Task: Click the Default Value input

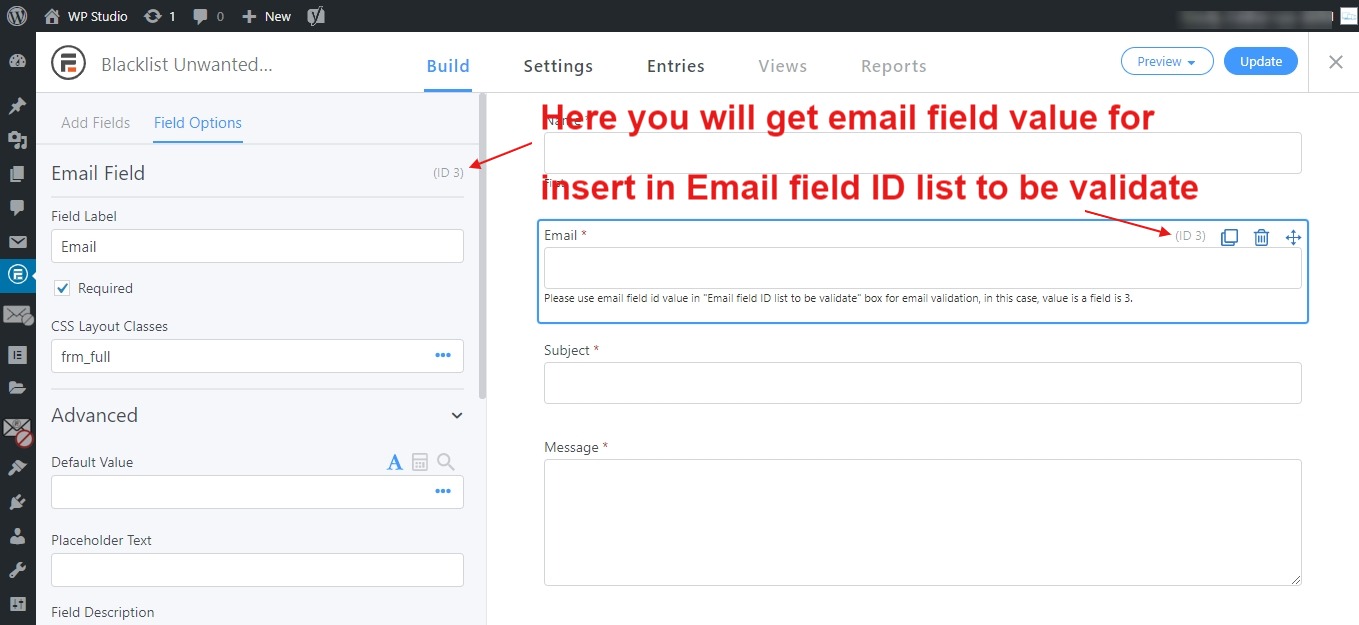Action: 257,492
